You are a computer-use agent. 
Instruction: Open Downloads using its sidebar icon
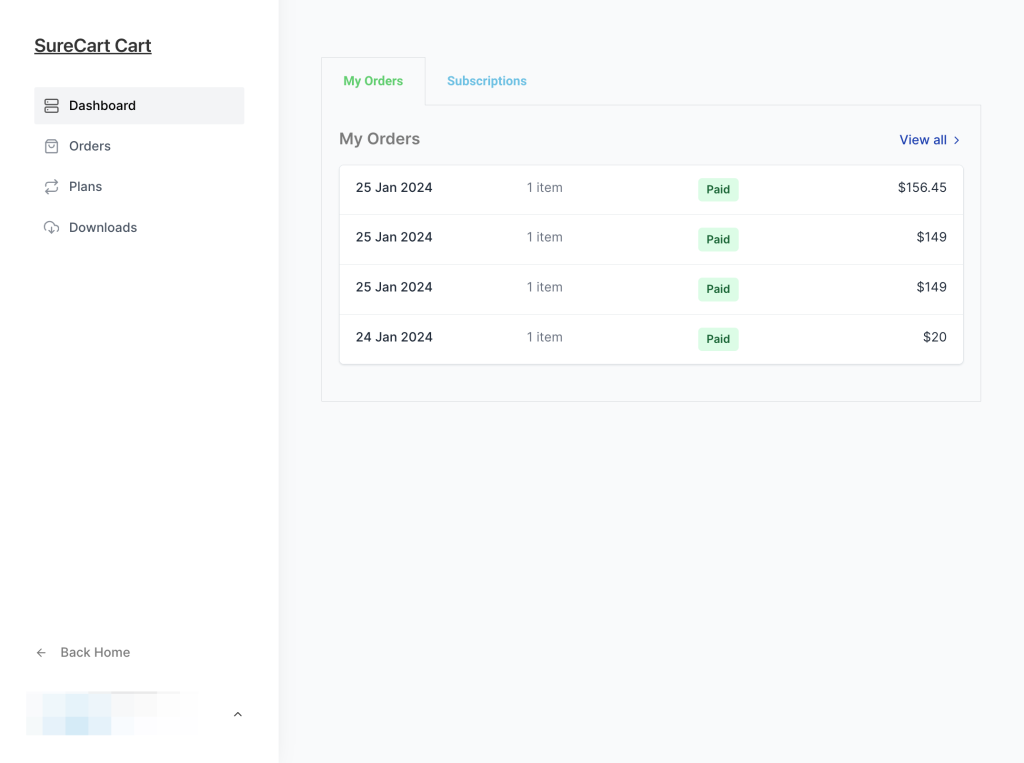tap(51, 227)
